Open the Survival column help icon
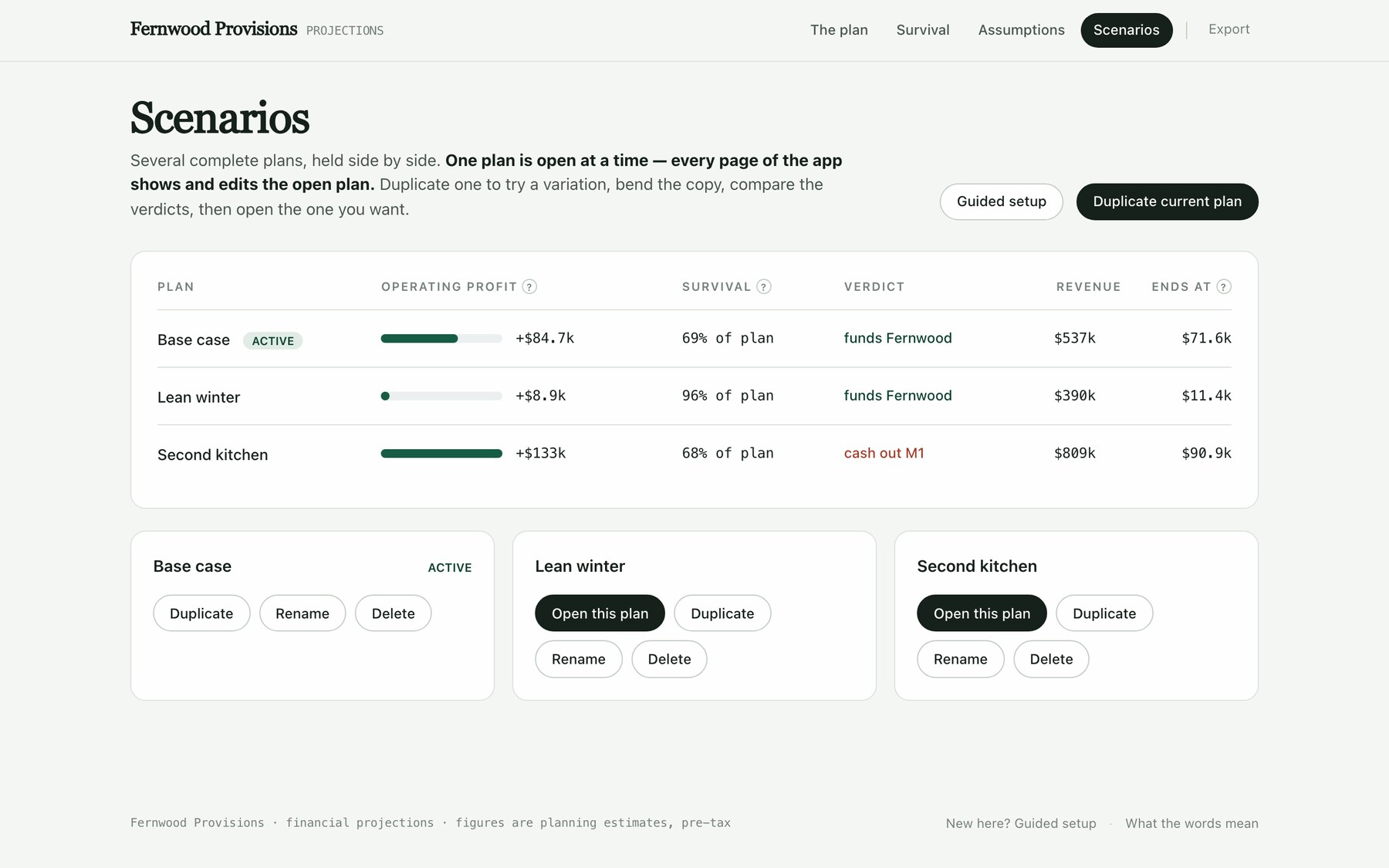The height and width of the screenshot is (868, 1389). [x=764, y=287]
